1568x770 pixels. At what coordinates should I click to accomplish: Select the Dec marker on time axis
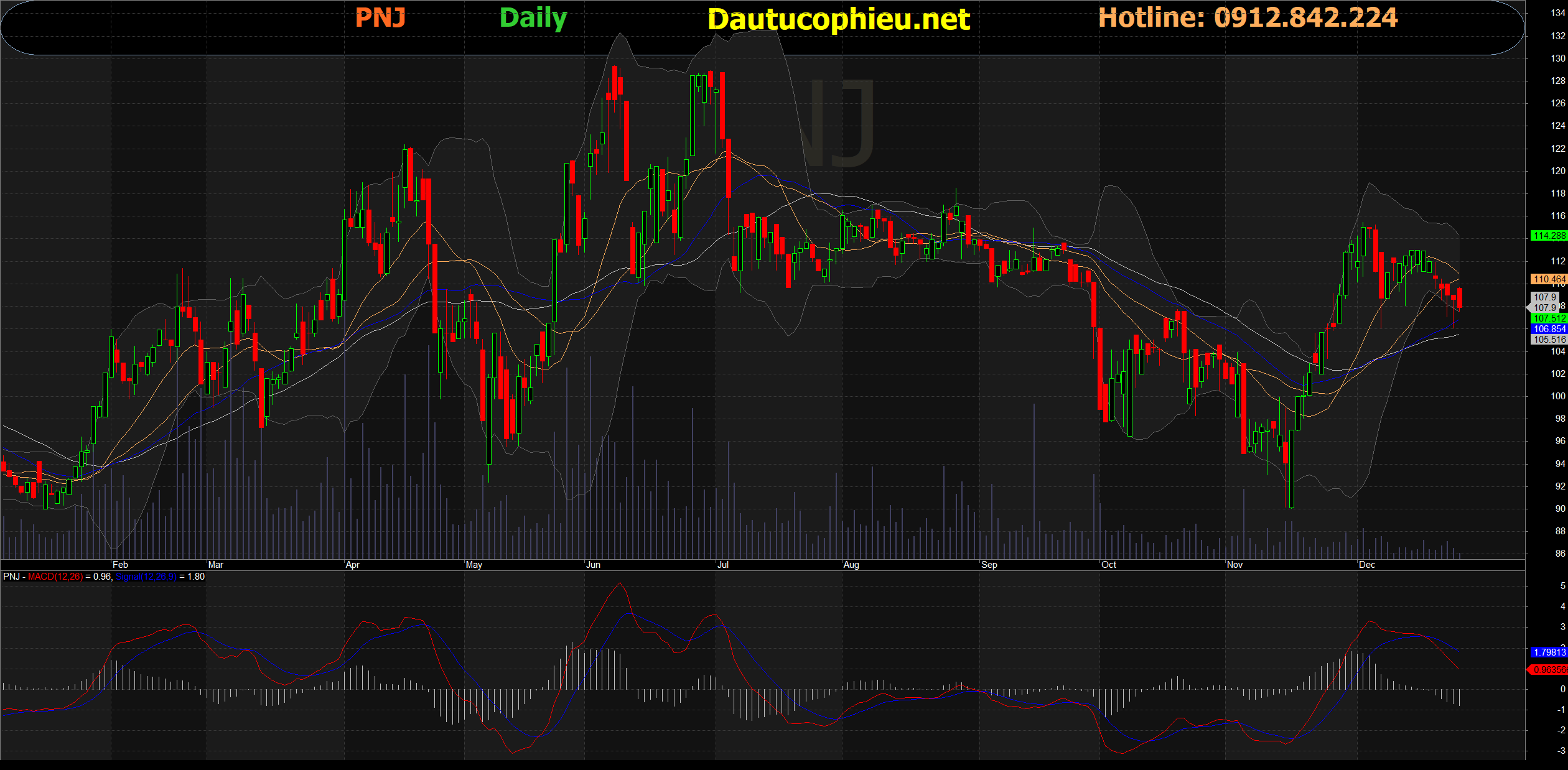click(1366, 565)
